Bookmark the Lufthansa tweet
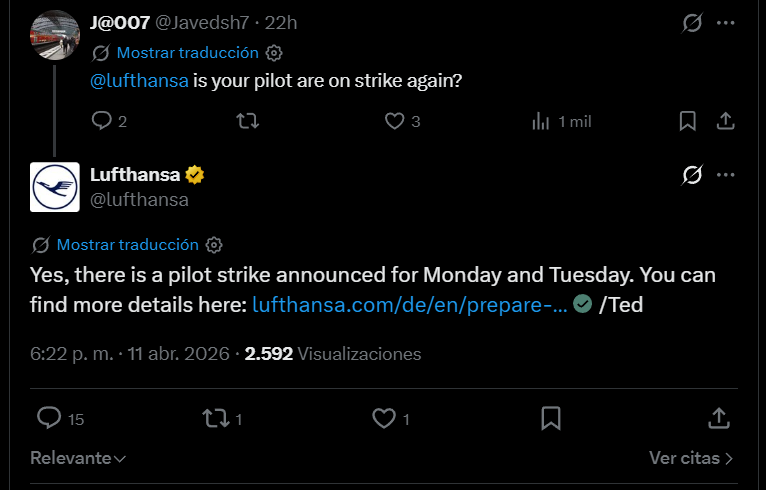Screen dimensions: 766x490 pos(551,418)
